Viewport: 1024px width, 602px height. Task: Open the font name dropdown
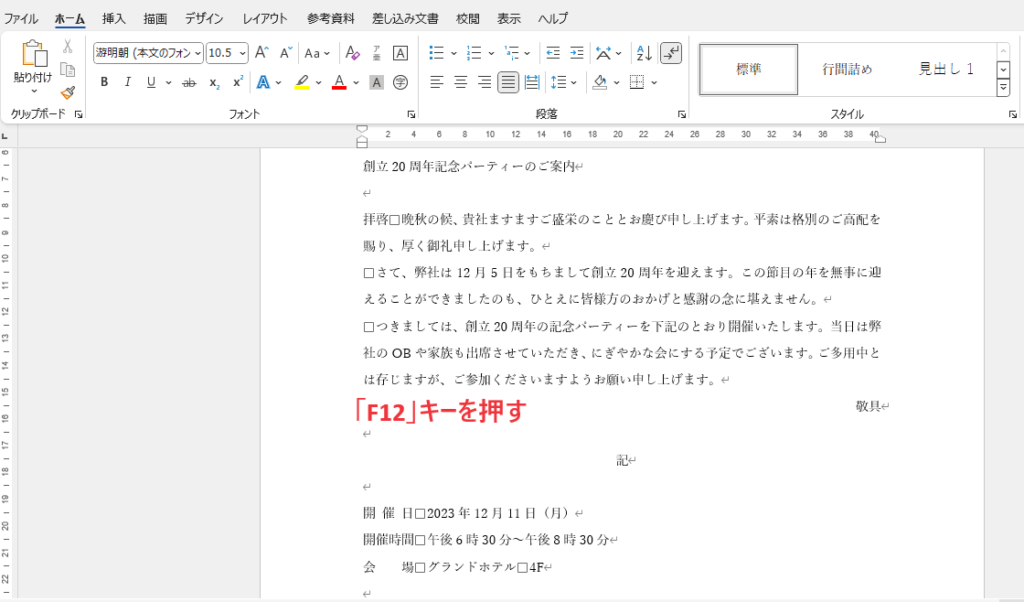pos(198,54)
